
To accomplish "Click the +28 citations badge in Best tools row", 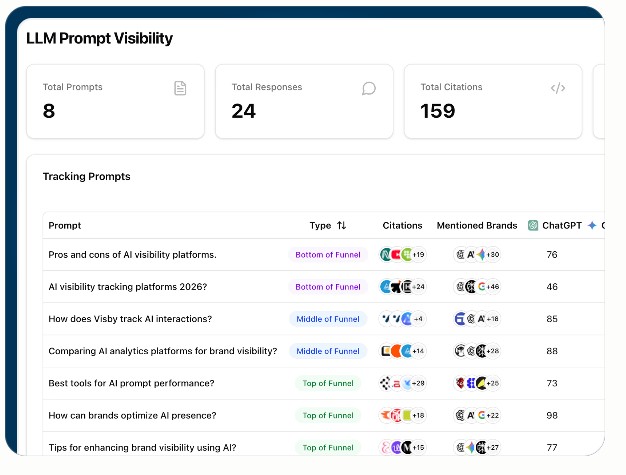I will (x=418, y=383).
